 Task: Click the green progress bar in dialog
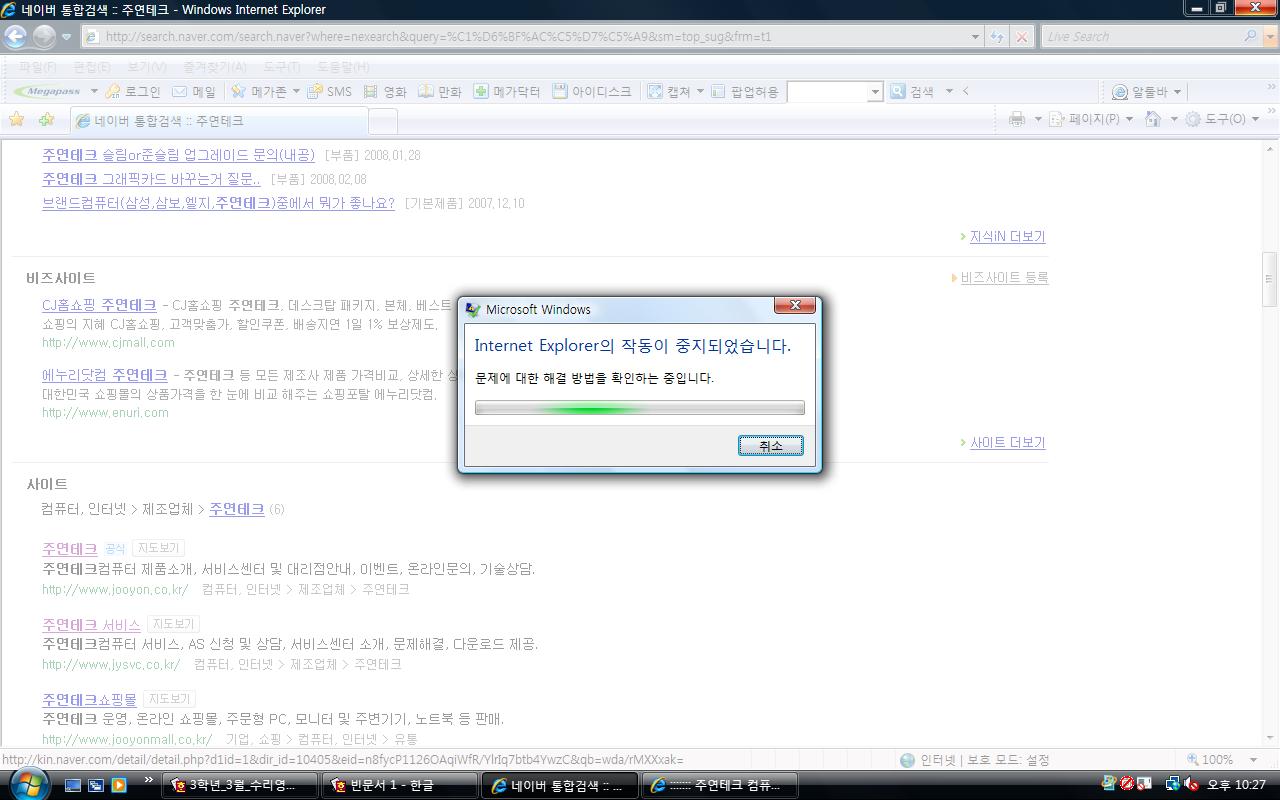[x=640, y=408]
